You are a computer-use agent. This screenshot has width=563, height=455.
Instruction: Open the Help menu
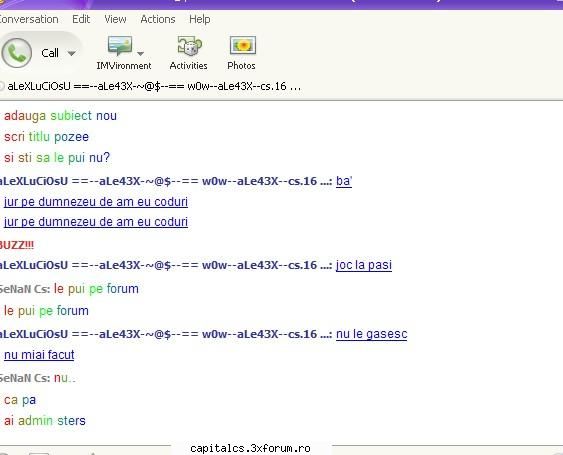pos(200,19)
